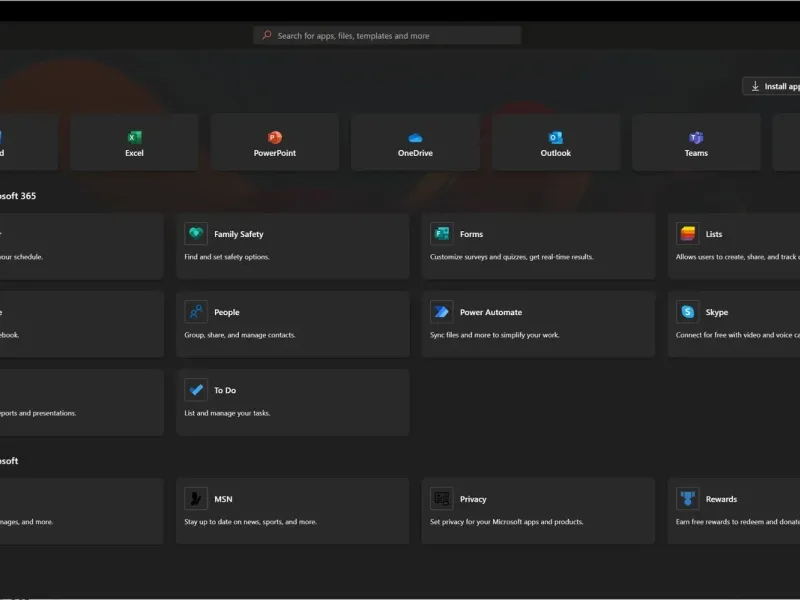Click the Skype icon

[687, 312]
